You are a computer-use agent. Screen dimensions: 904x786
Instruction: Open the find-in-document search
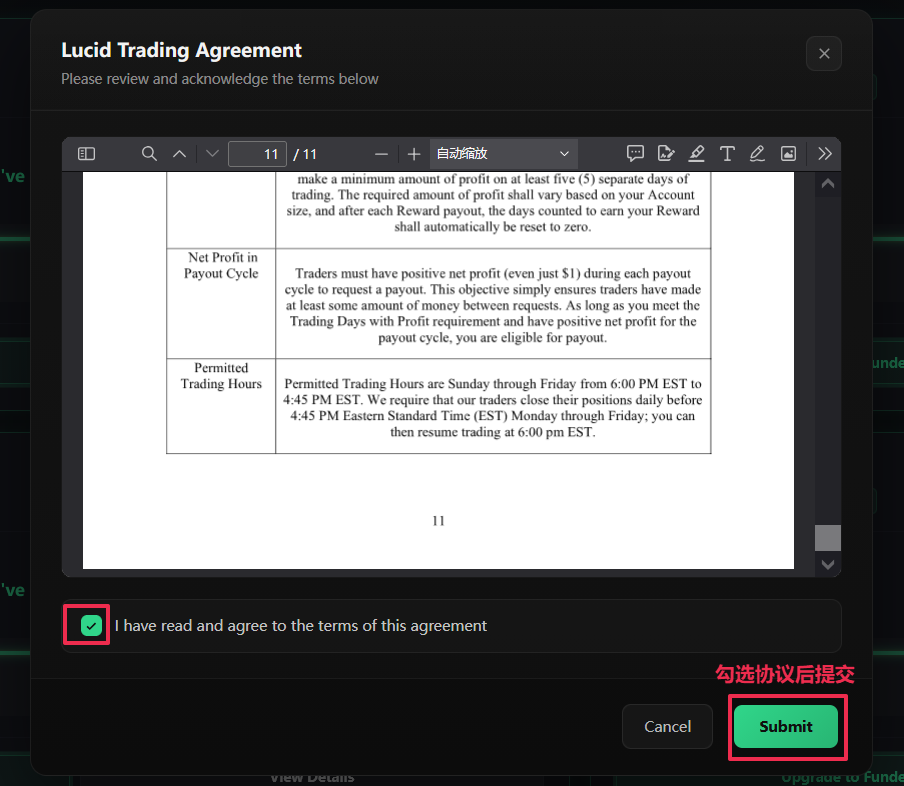pos(149,153)
